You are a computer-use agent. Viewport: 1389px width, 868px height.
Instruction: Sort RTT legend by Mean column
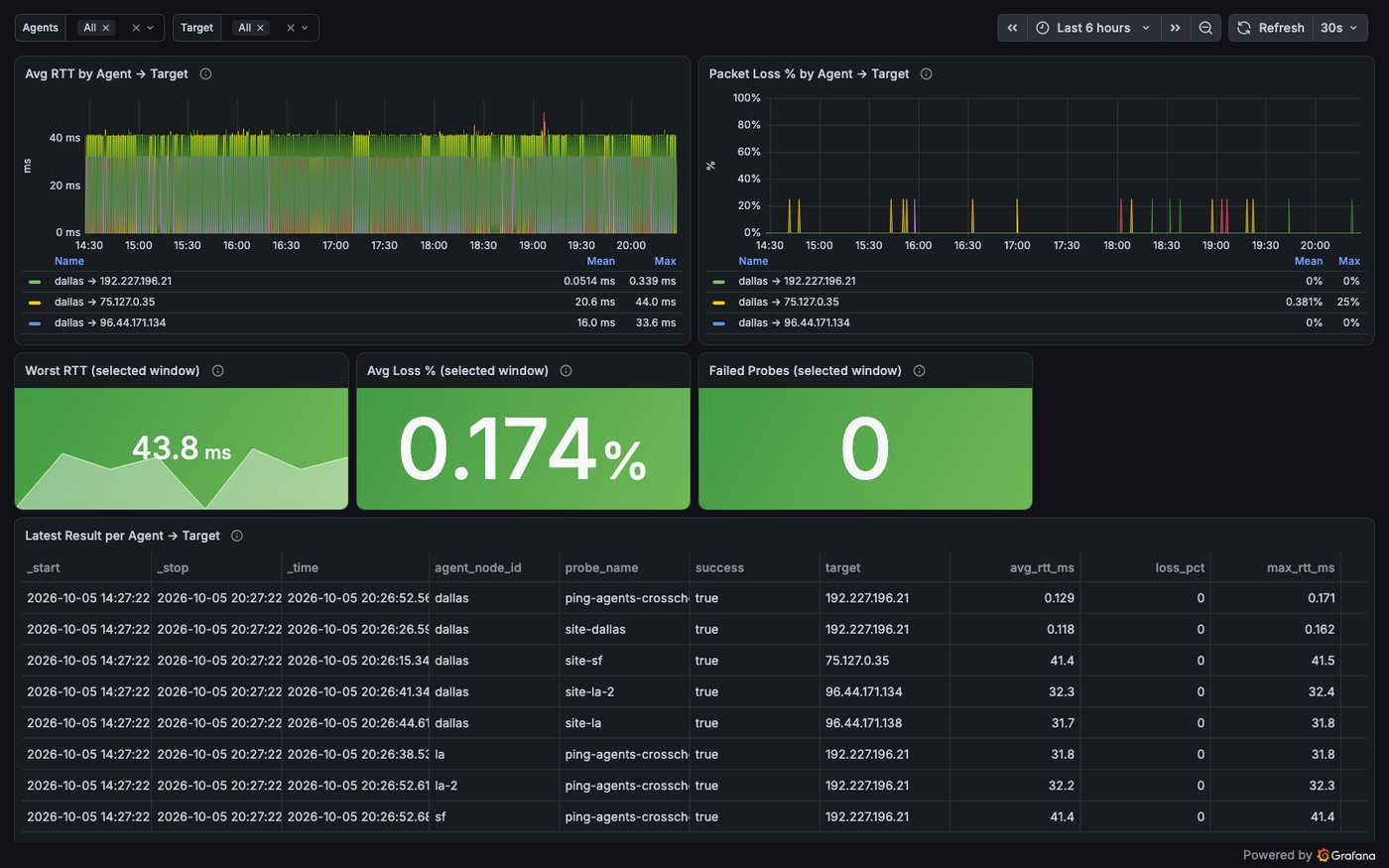600,261
